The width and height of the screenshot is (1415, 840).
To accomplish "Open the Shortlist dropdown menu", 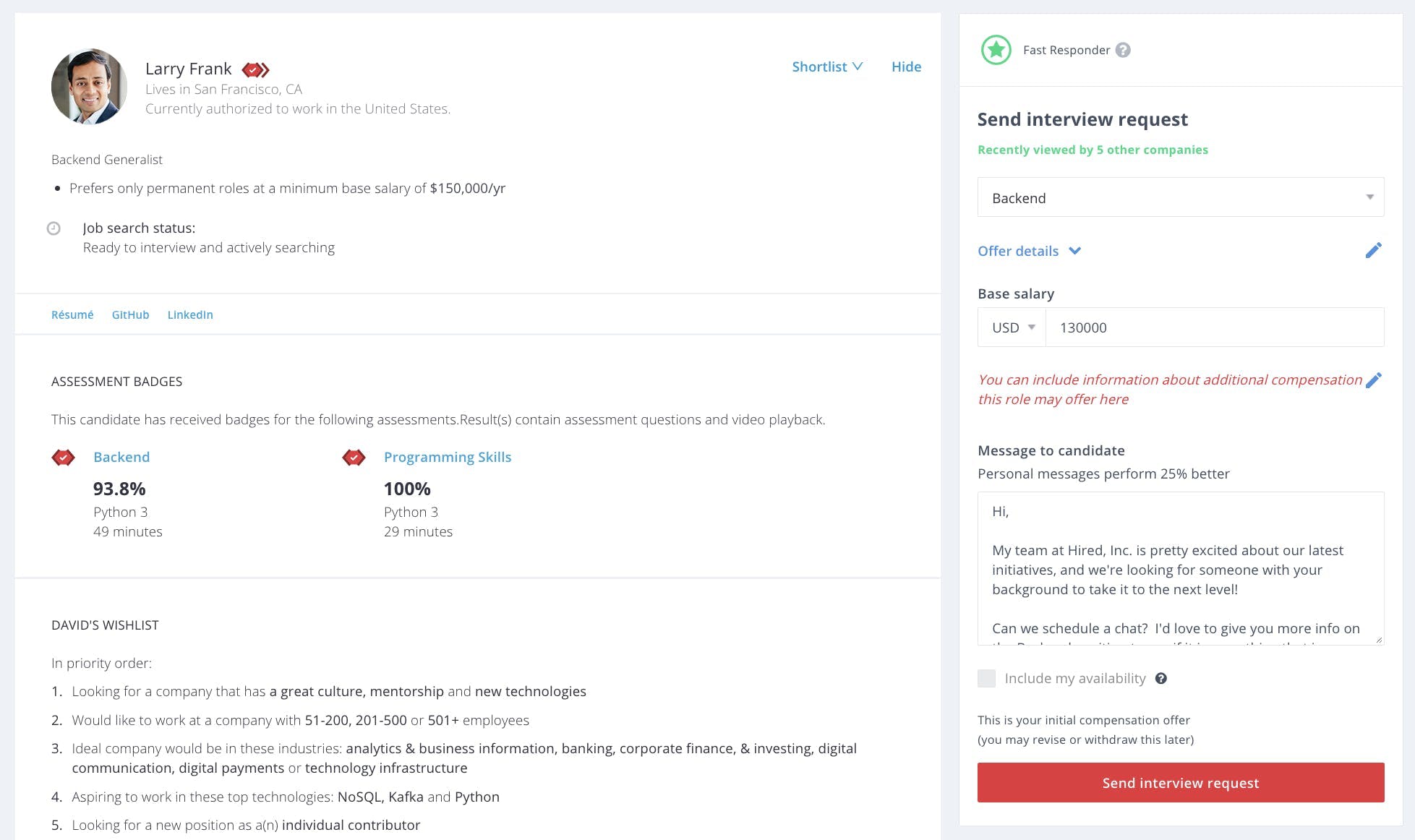I will (x=827, y=67).
